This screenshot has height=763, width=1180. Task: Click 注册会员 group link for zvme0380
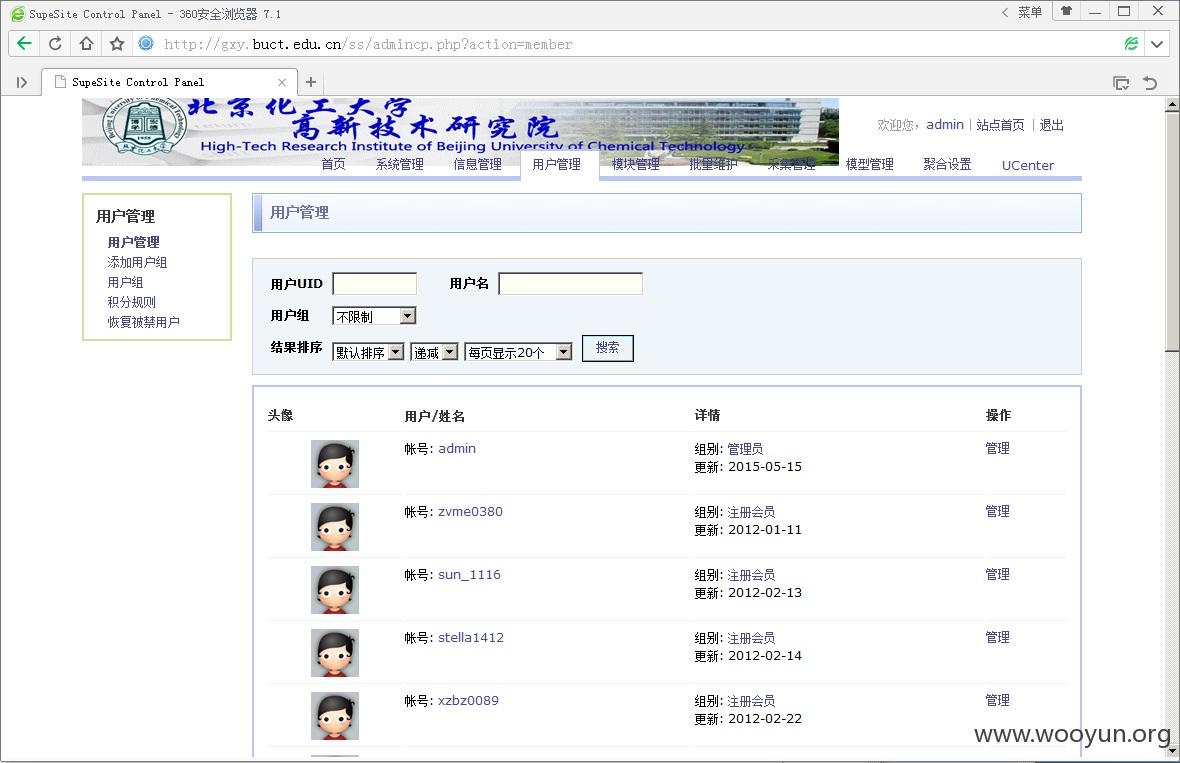pos(751,512)
